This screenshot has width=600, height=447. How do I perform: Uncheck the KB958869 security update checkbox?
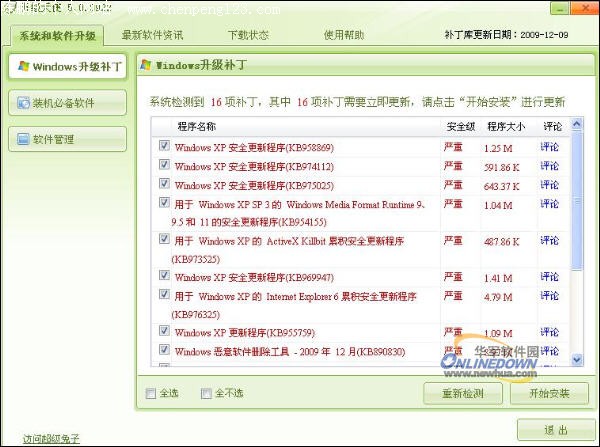pos(164,146)
